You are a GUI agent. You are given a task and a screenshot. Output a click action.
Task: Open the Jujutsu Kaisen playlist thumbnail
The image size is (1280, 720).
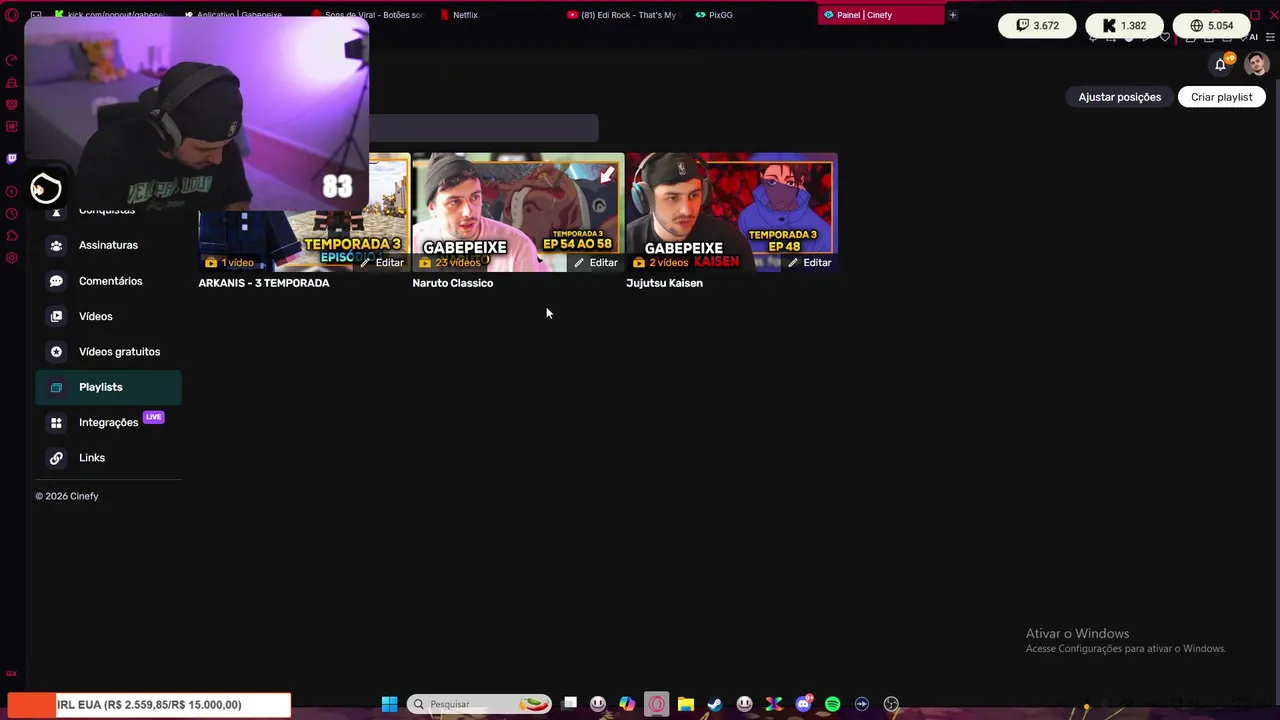(x=732, y=212)
